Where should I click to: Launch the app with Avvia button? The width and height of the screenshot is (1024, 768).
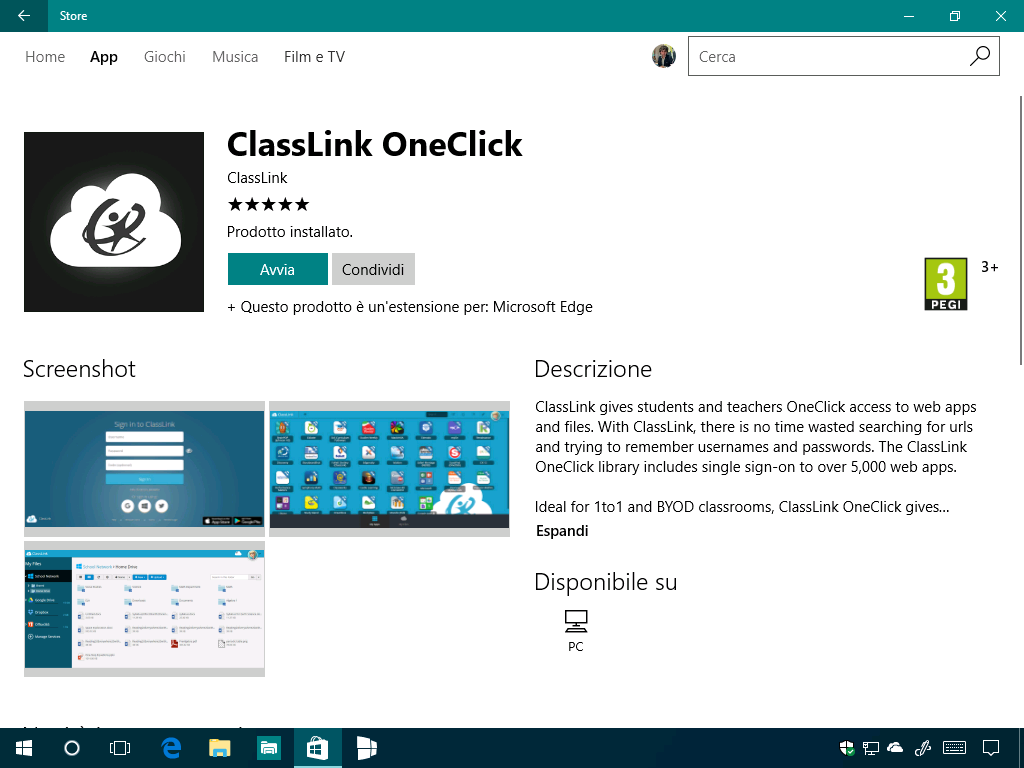coord(278,269)
